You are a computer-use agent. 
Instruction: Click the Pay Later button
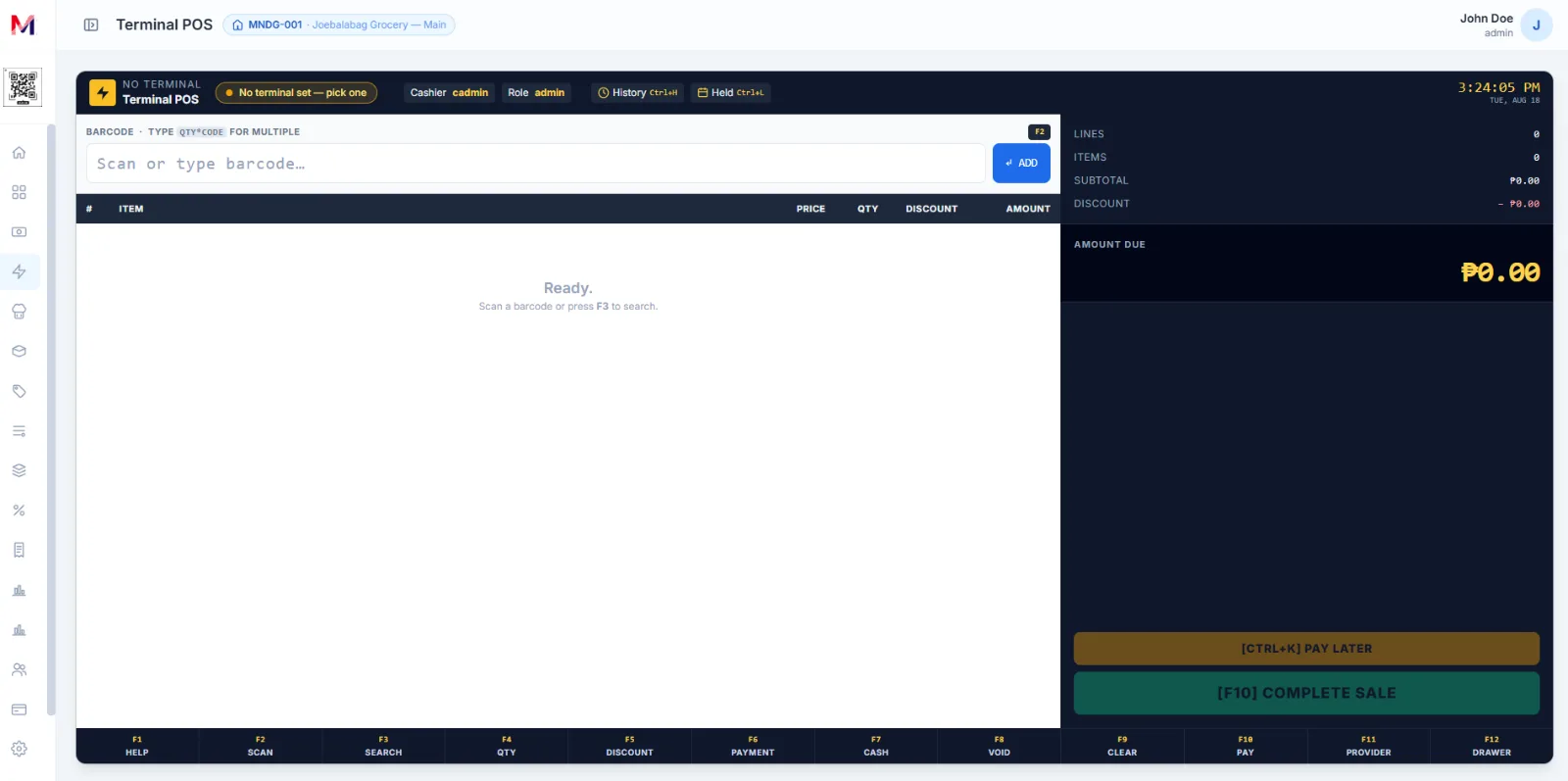pos(1306,649)
